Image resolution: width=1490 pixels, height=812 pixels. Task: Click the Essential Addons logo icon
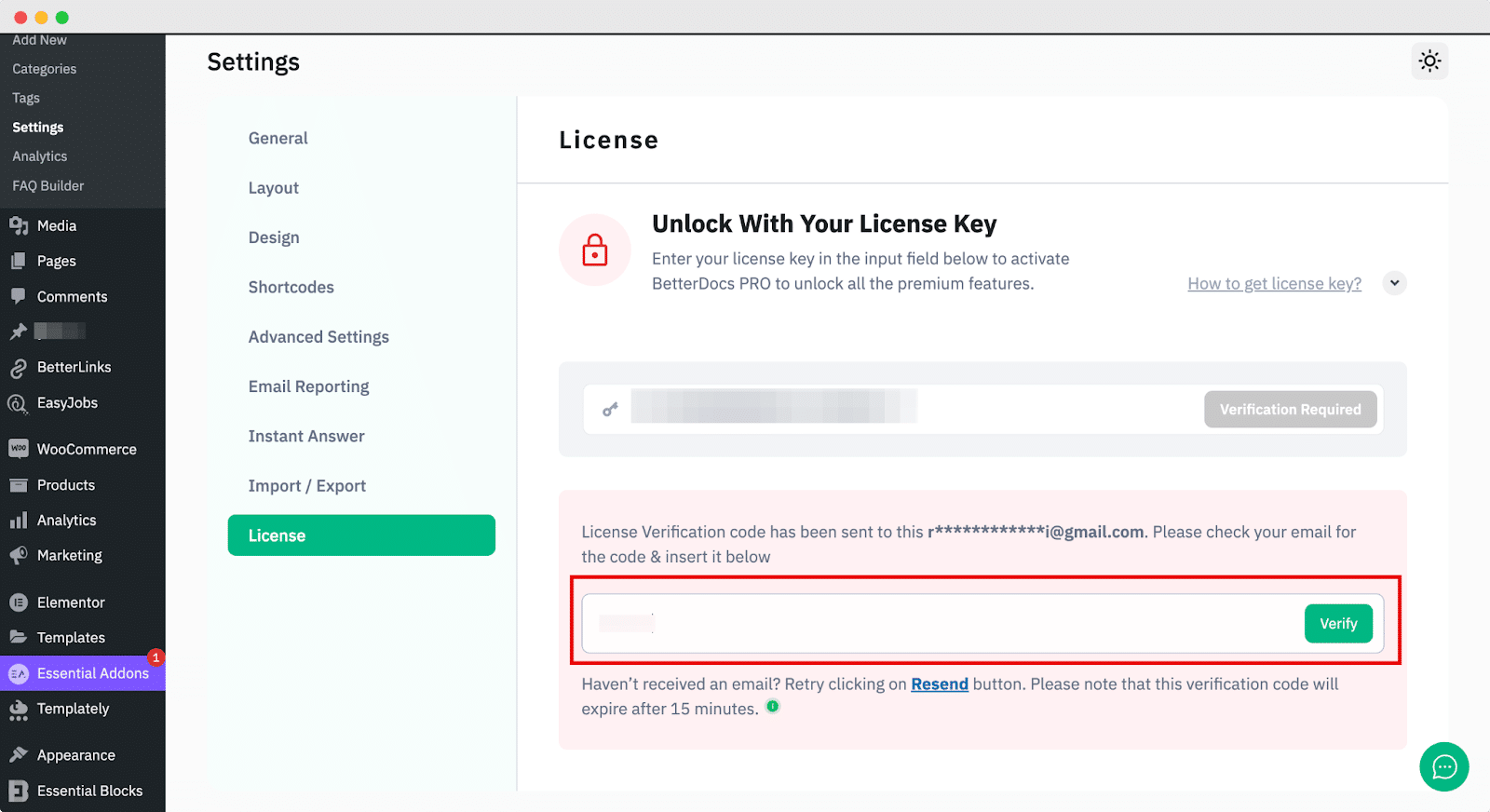19,673
